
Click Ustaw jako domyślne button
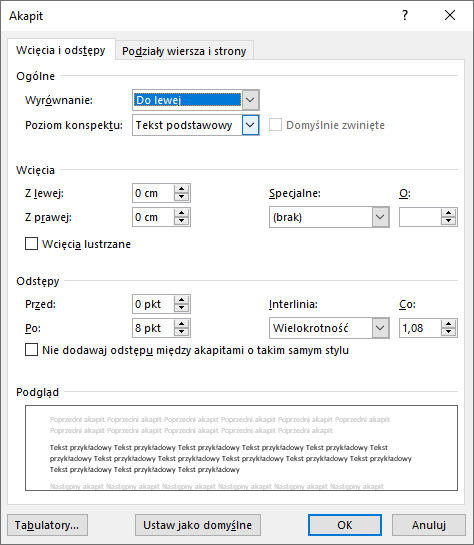(x=198, y=525)
